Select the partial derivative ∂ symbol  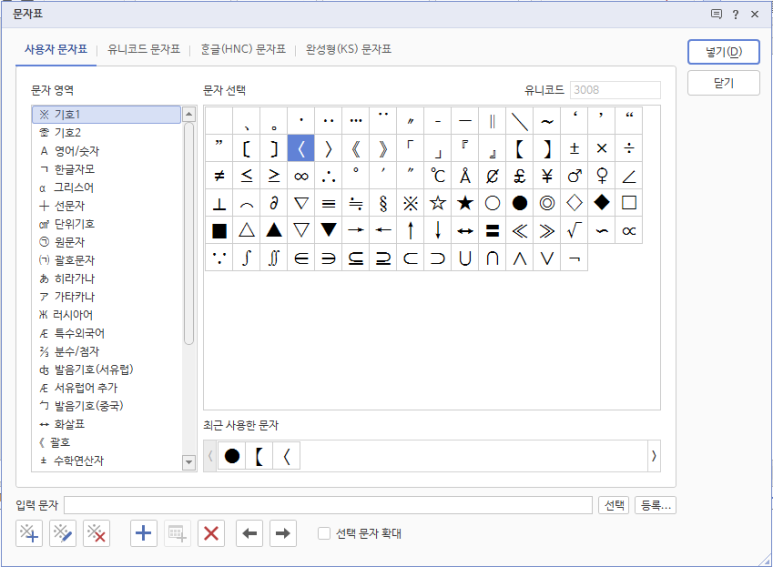pos(274,203)
